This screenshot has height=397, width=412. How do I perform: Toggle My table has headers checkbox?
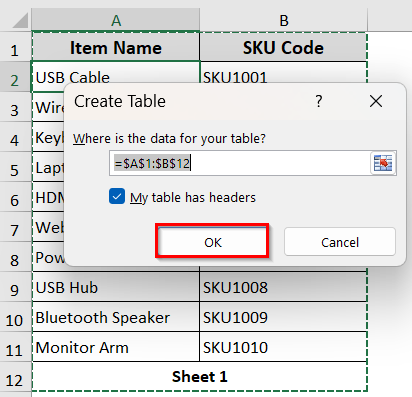tap(117, 196)
